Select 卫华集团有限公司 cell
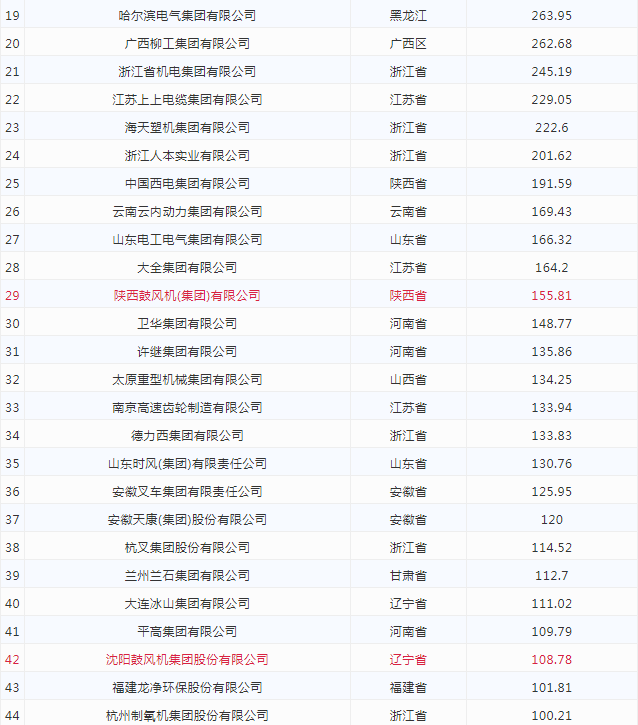Screen dimensions: 638x725 tap(187, 323)
